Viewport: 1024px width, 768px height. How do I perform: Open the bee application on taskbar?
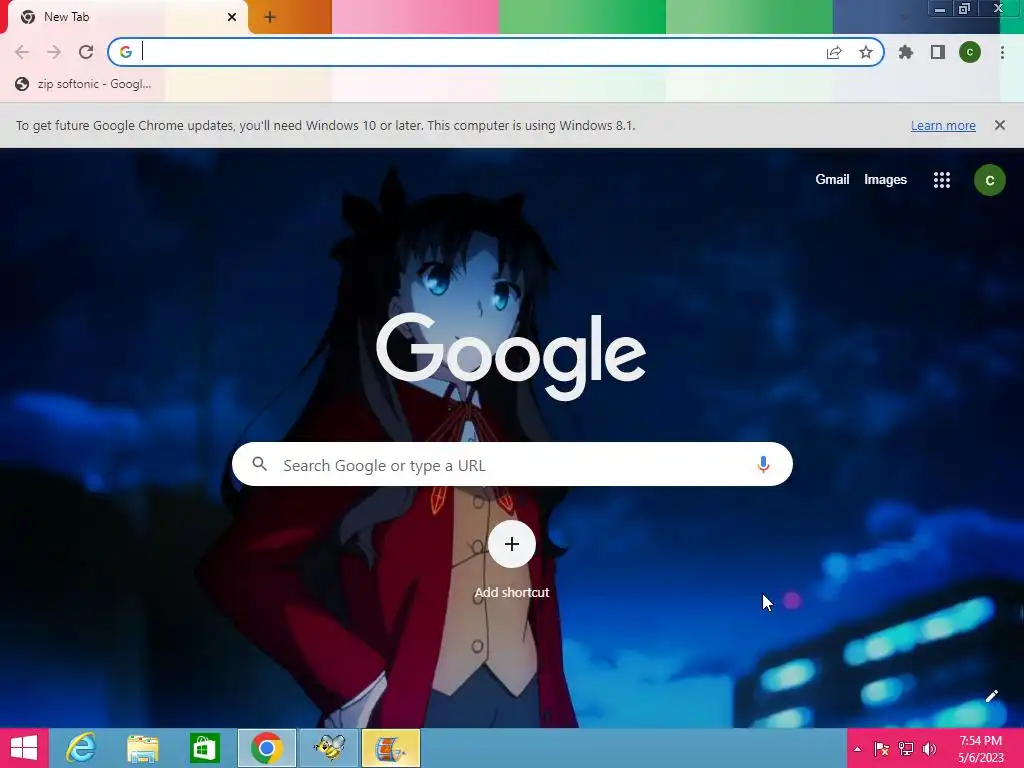tap(328, 748)
